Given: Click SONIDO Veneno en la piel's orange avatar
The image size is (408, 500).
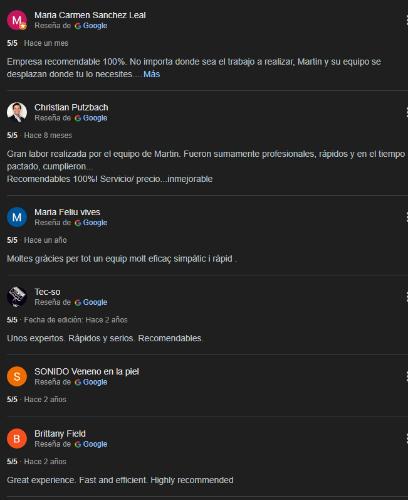Looking at the screenshot, I should click(x=17, y=376).
